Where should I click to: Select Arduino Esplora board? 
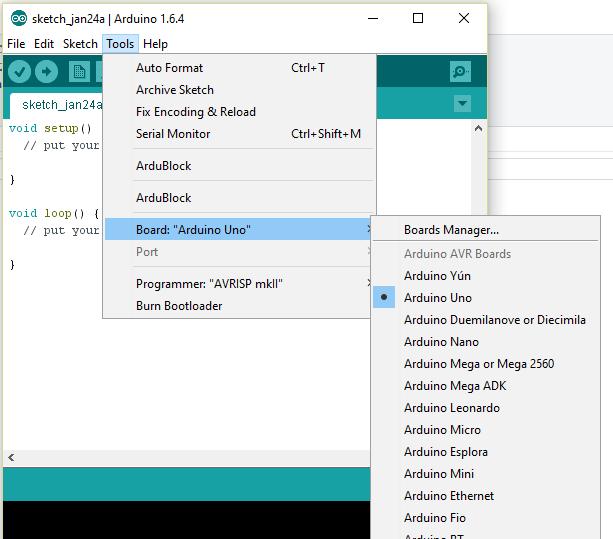[x=485, y=452]
